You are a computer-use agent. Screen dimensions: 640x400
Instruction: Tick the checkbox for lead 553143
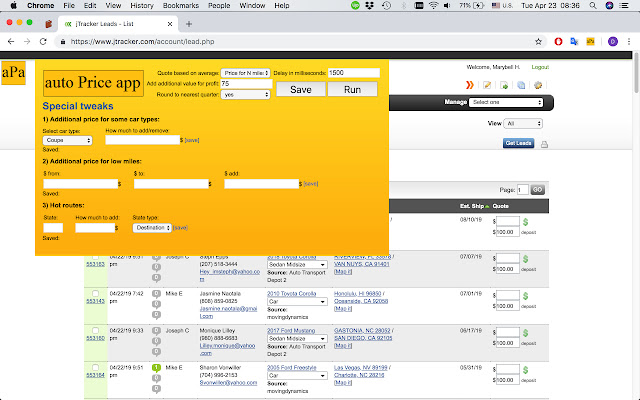(96, 292)
